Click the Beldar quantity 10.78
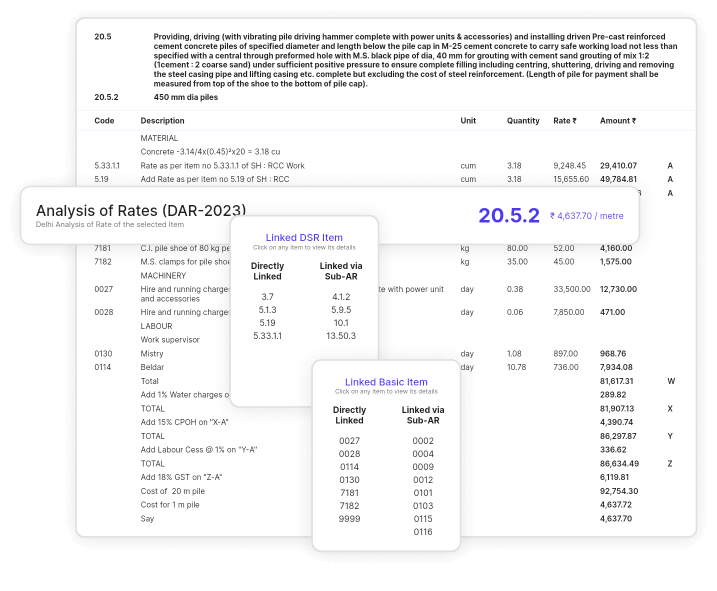Screen dimensions: 717x591 pos(516,367)
